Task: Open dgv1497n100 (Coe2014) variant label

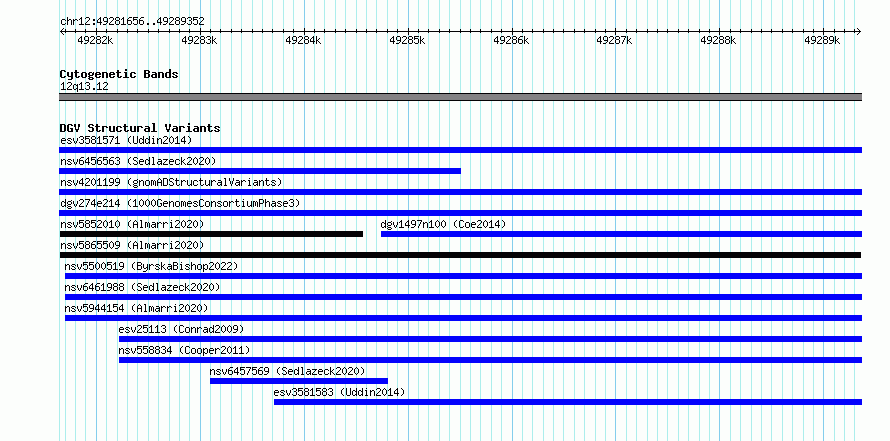Action: click(x=443, y=224)
